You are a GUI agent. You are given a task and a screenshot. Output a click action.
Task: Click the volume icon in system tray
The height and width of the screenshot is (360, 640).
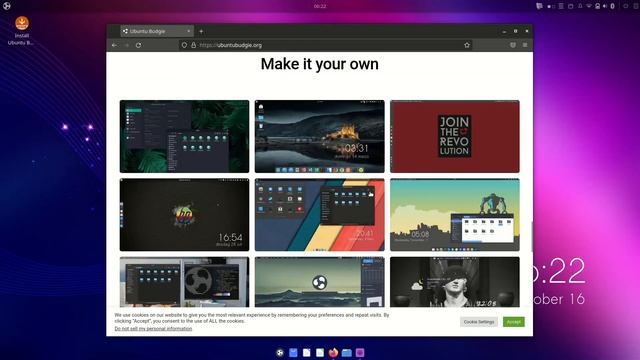(x=605, y=6)
